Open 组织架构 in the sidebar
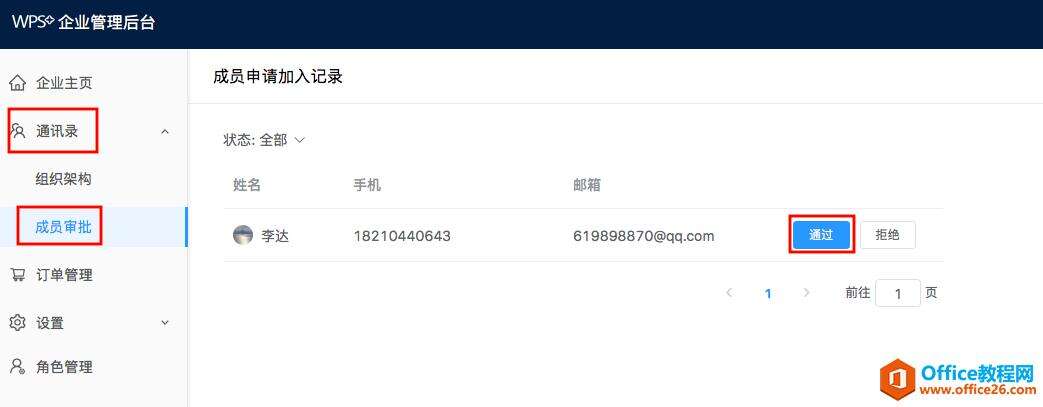The height and width of the screenshot is (407, 1043). [x=63, y=179]
